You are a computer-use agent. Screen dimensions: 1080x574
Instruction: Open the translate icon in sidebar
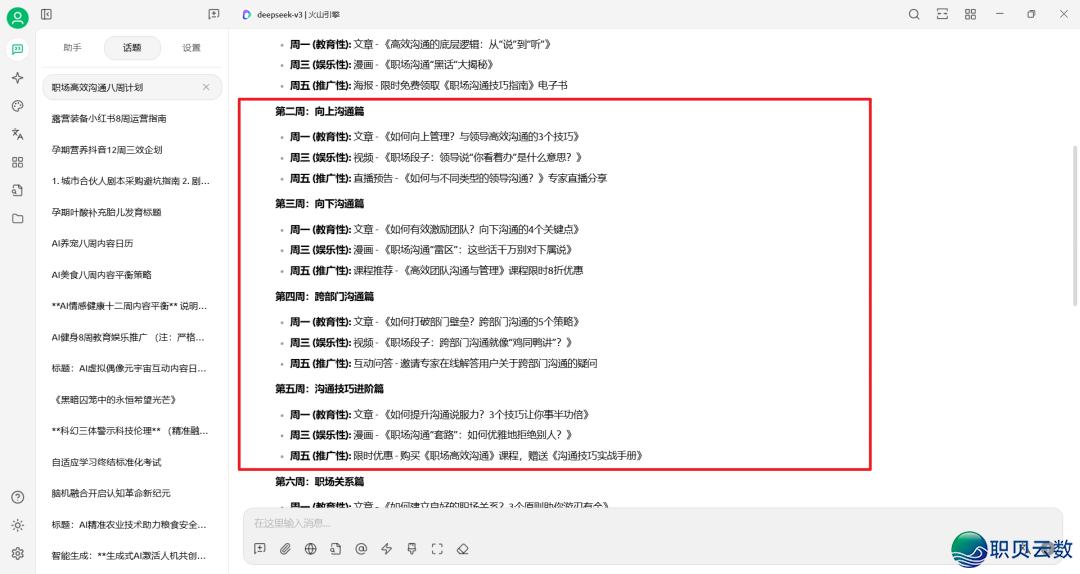pyautogui.click(x=17, y=134)
